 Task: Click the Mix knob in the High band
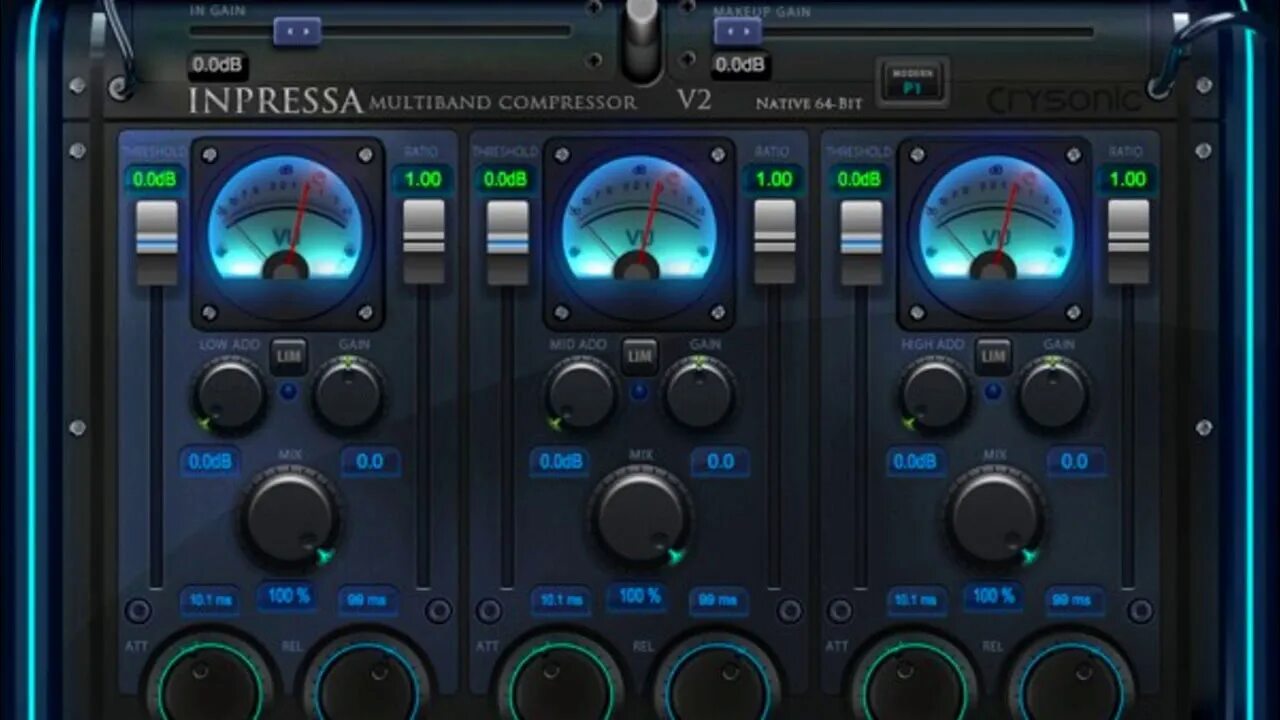pyautogui.click(x=995, y=516)
